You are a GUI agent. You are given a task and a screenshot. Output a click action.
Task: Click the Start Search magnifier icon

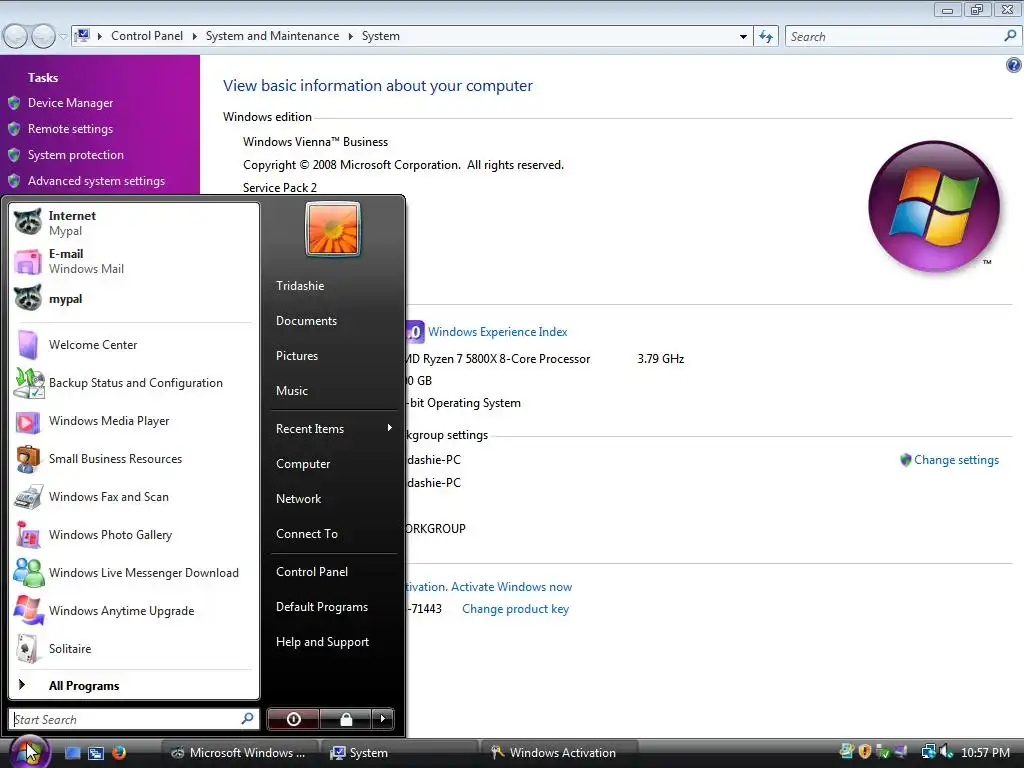click(x=248, y=718)
